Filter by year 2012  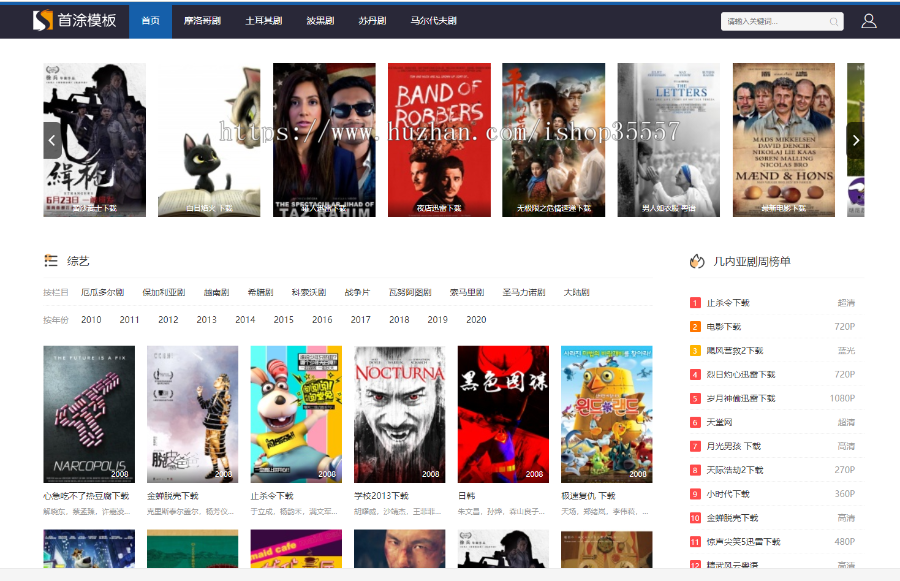point(168,320)
